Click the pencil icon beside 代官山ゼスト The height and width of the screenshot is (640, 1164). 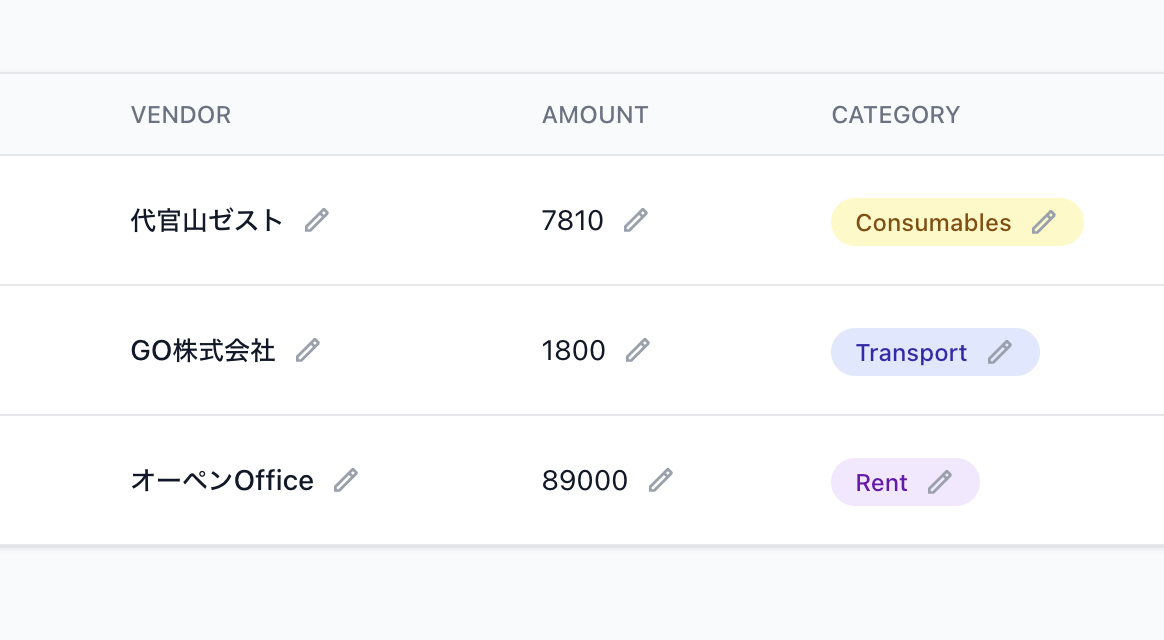coord(317,220)
